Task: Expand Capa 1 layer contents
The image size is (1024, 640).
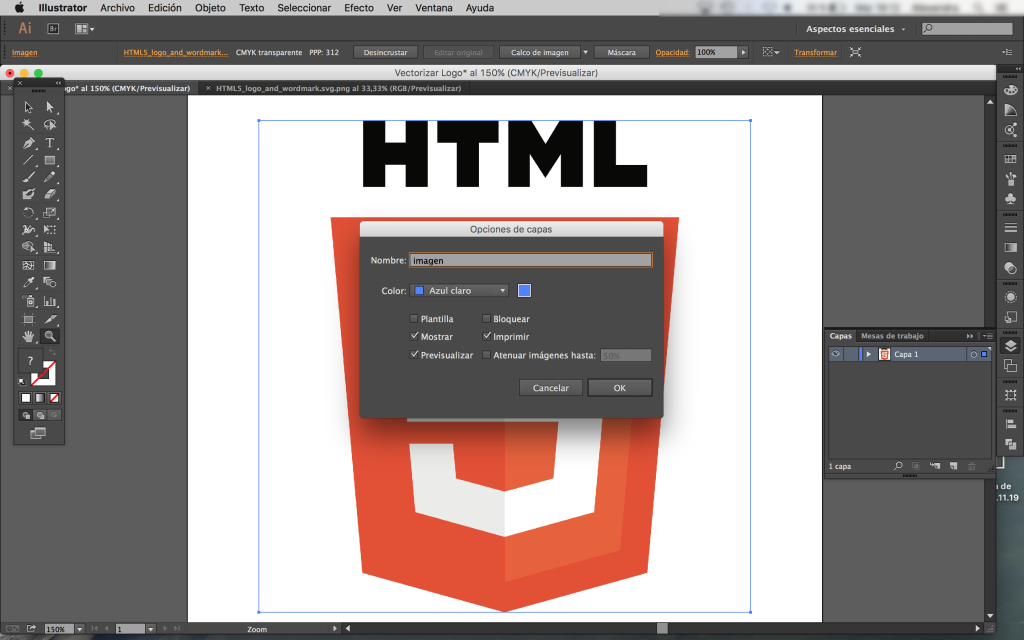Action: (x=869, y=354)
